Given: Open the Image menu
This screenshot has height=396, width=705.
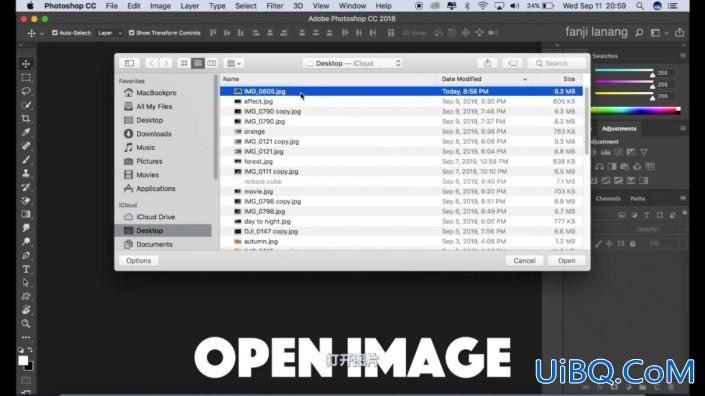Looking at the screenshot, I should point(160,6).
